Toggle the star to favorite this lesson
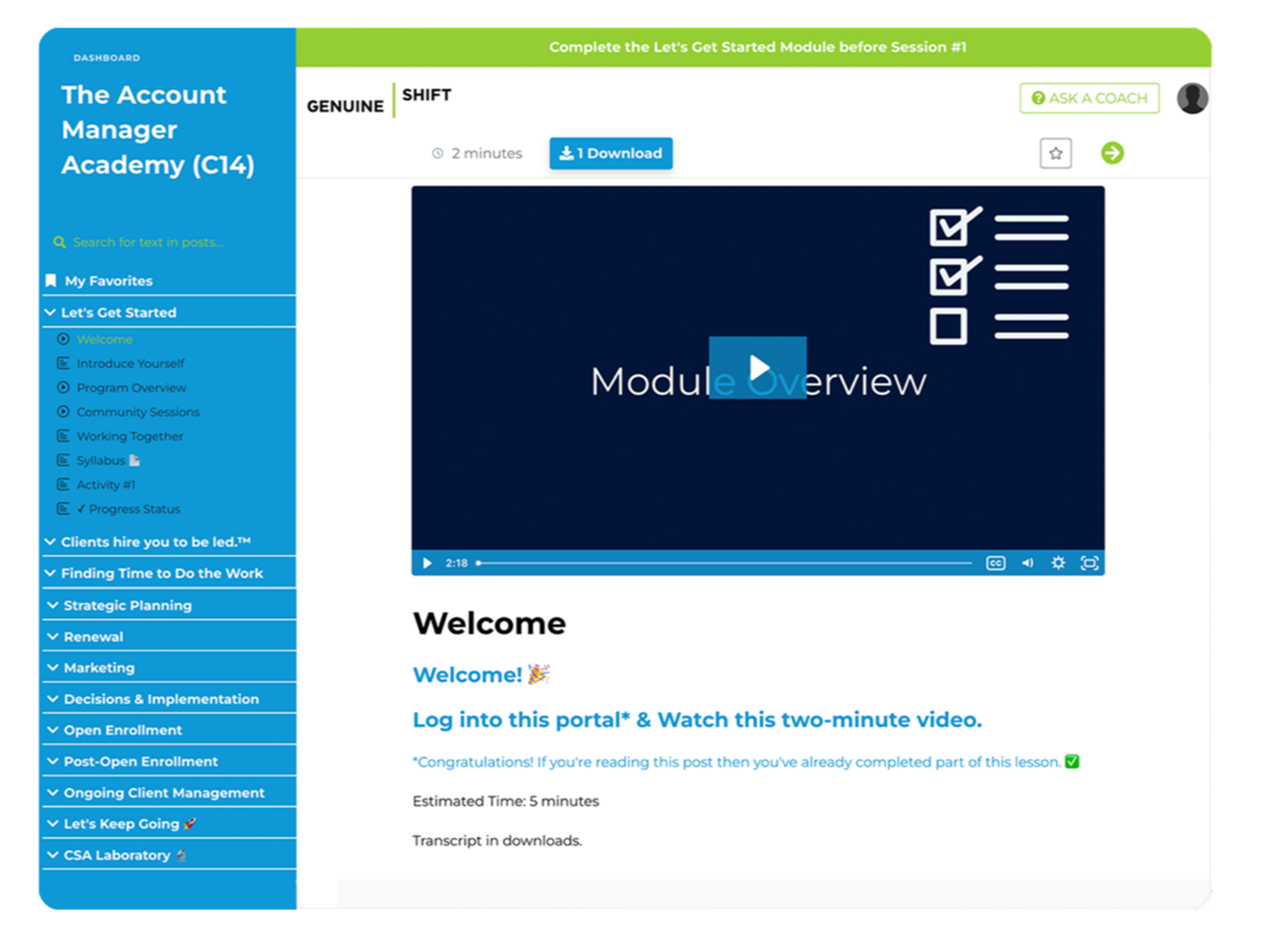Image resolution: width=1262 pixels, height=952 pixels. coord(1055,152)
